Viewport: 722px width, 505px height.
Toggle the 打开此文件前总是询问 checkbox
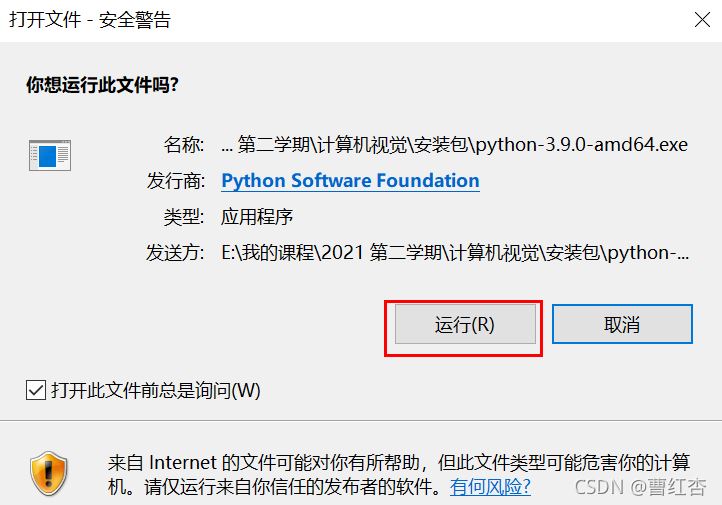tap(35, 390)
